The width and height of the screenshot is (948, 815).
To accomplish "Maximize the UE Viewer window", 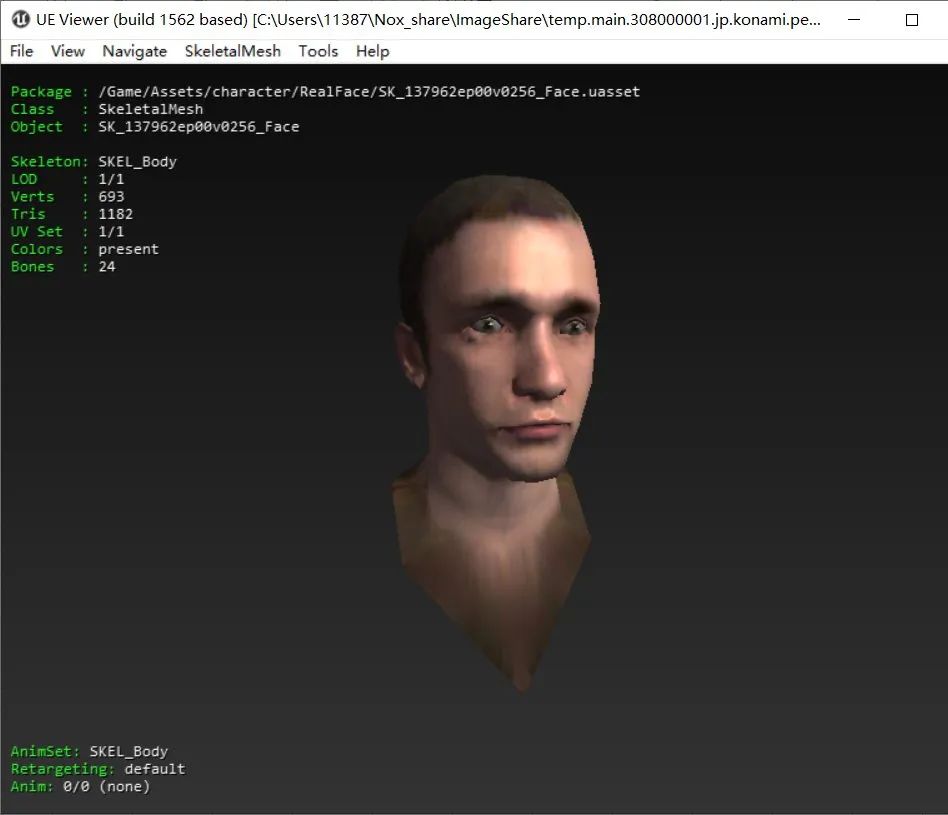I will 912,20.
